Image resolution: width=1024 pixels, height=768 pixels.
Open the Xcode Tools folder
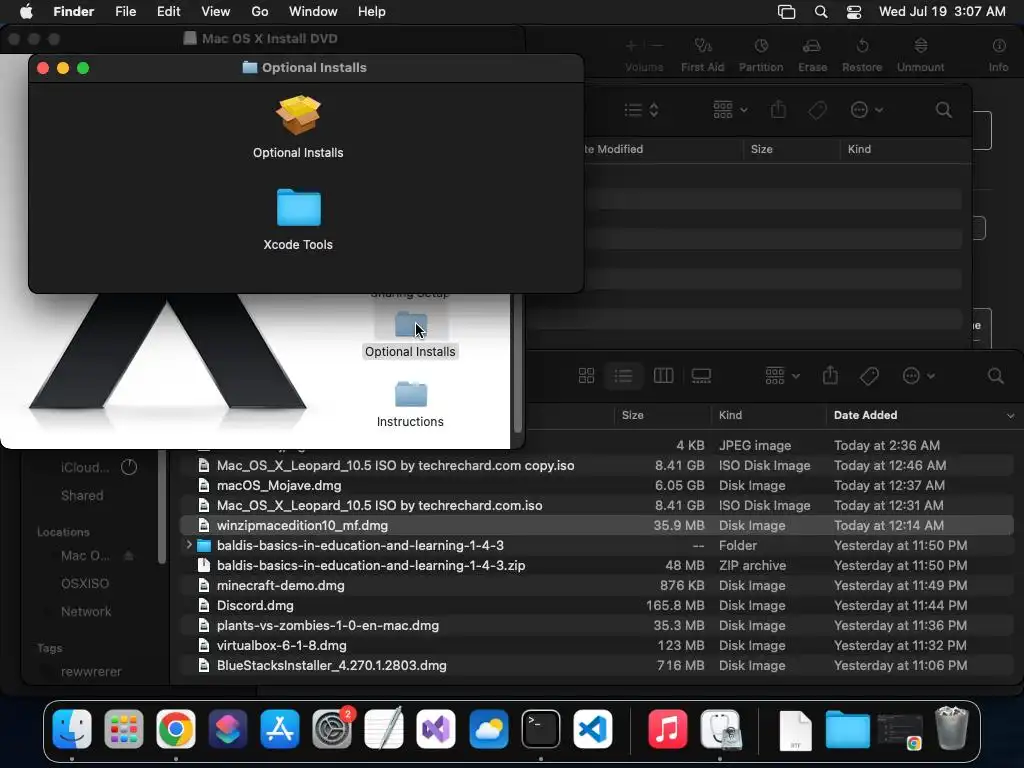click(298, 207)
